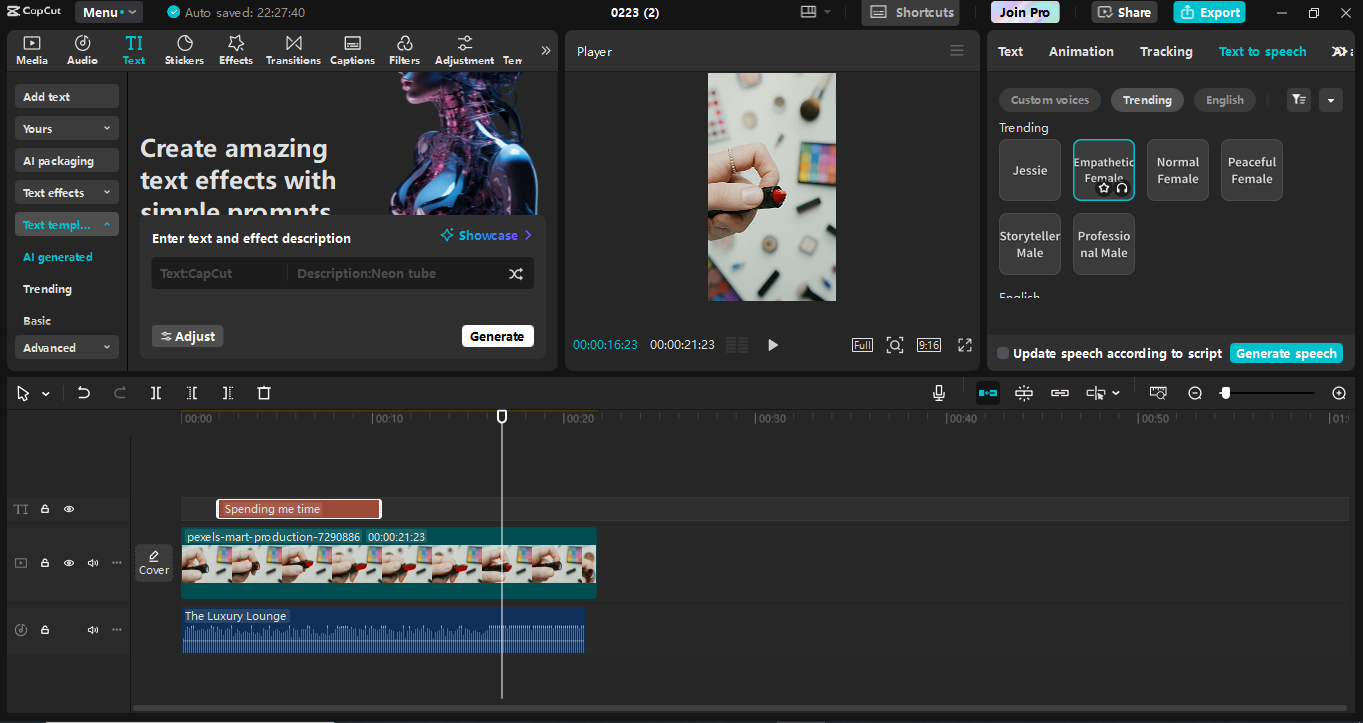The height and width of the screenshot is (723, 1363).
Task: Switch to the Animation tab
Action: 1081,51
